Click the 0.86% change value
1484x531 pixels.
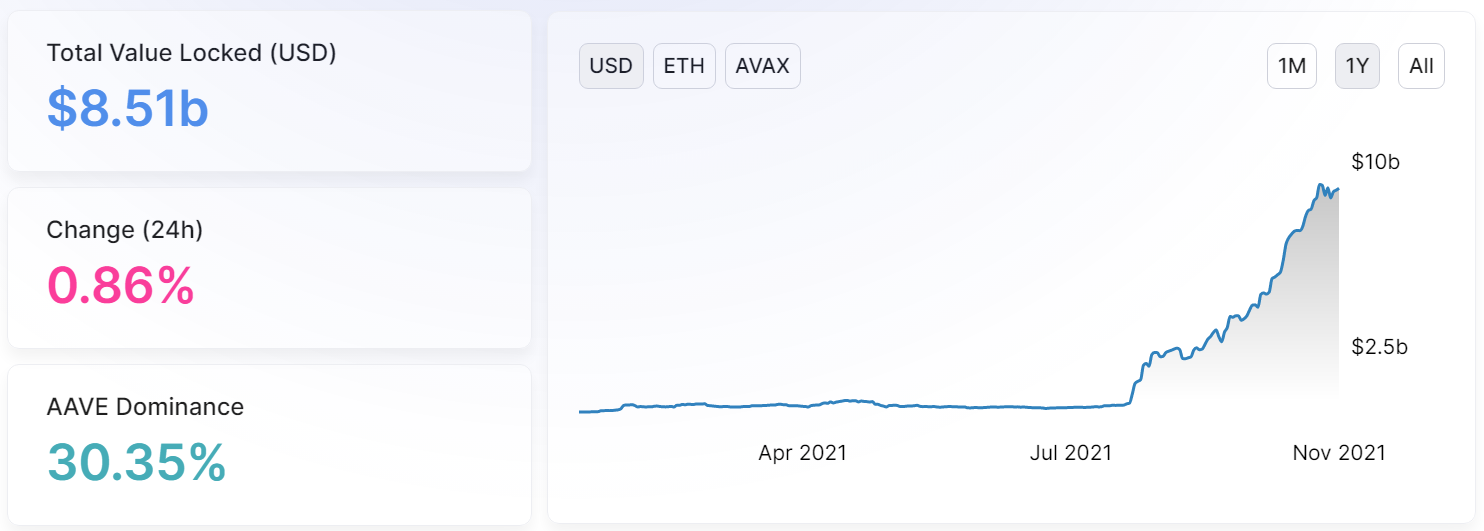tap(120, 285)
